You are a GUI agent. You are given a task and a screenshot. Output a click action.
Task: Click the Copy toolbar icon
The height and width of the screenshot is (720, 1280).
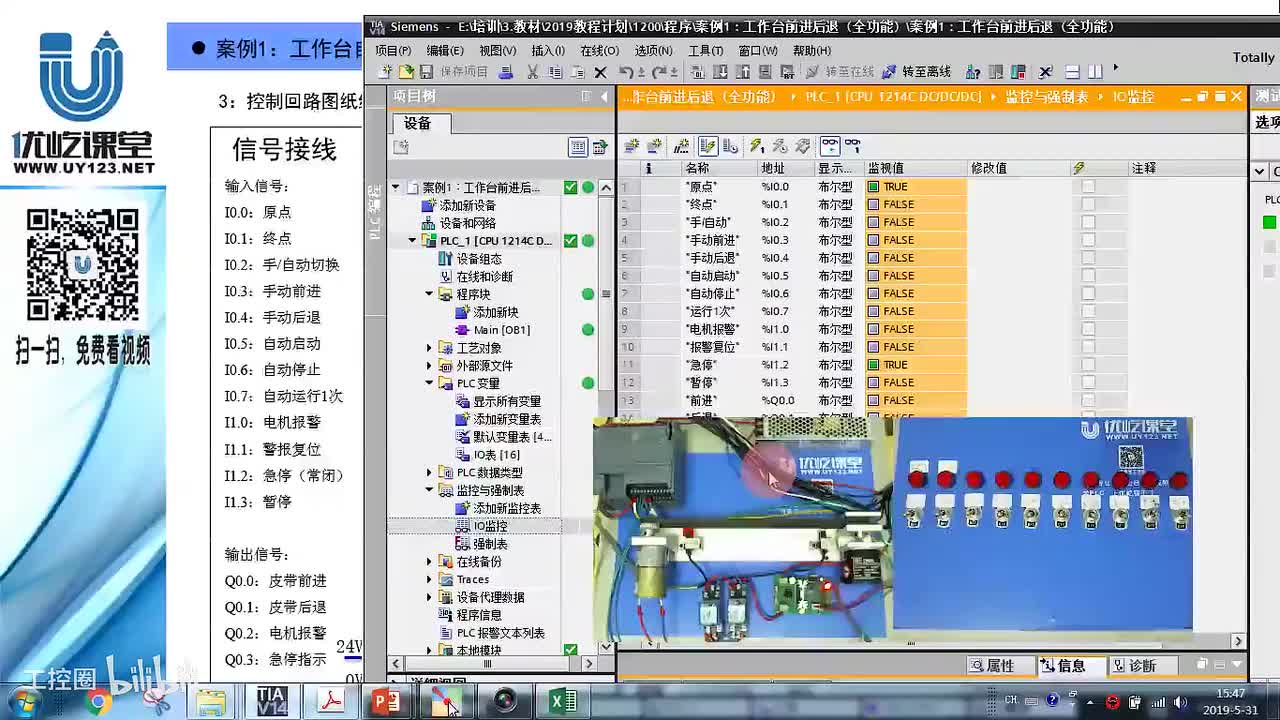point(555,72)
